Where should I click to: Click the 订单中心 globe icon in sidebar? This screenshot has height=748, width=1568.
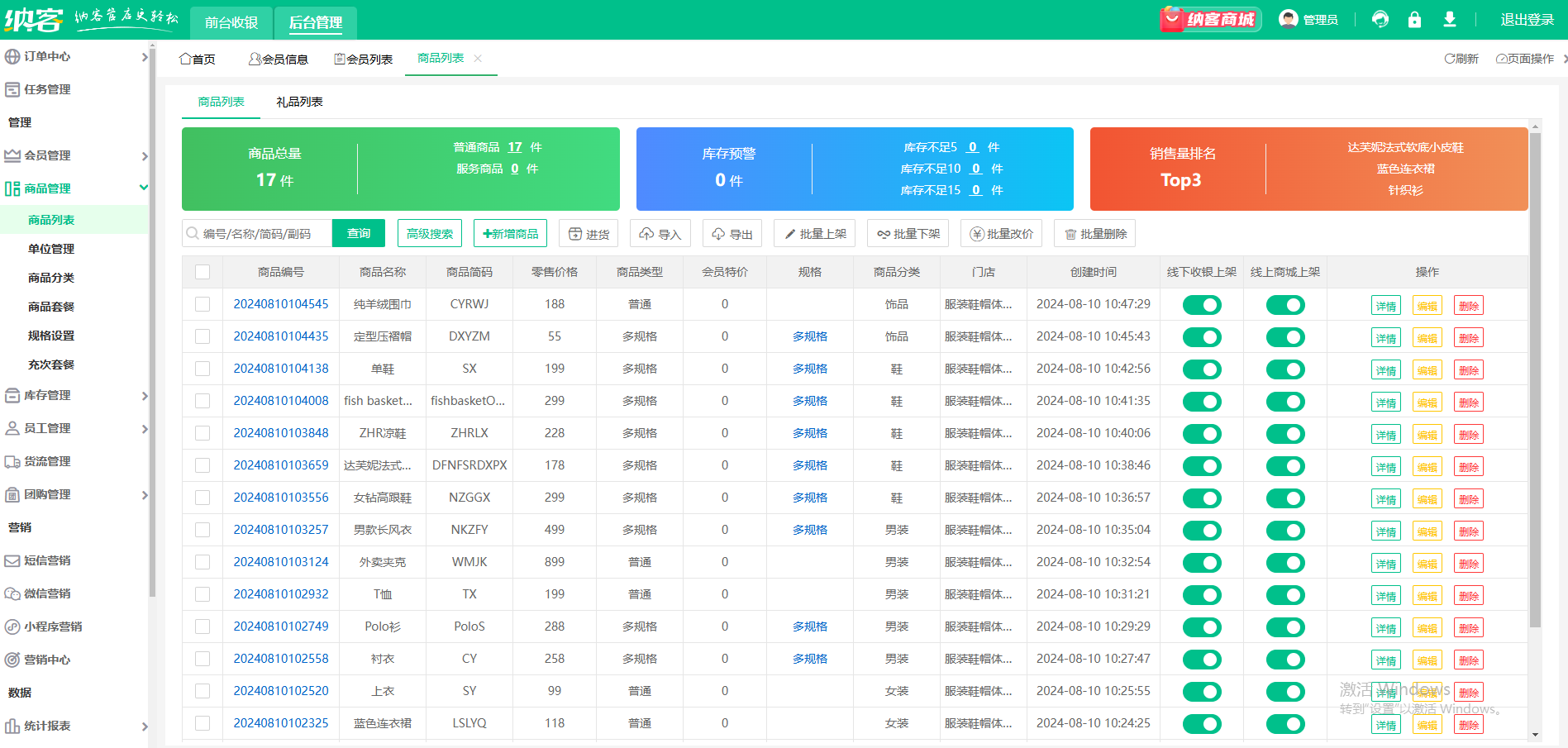12,56
